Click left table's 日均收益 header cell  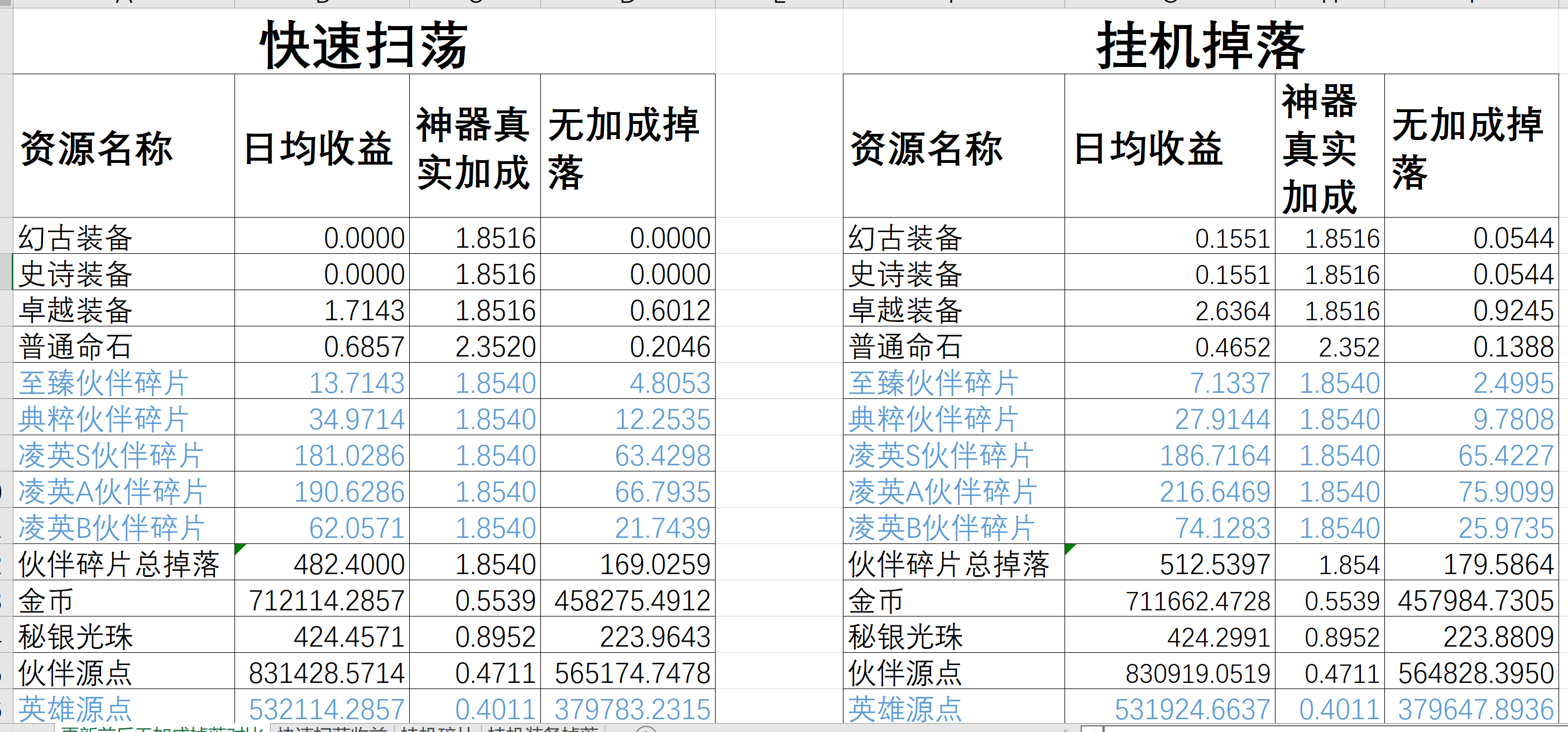pos(321,147)
